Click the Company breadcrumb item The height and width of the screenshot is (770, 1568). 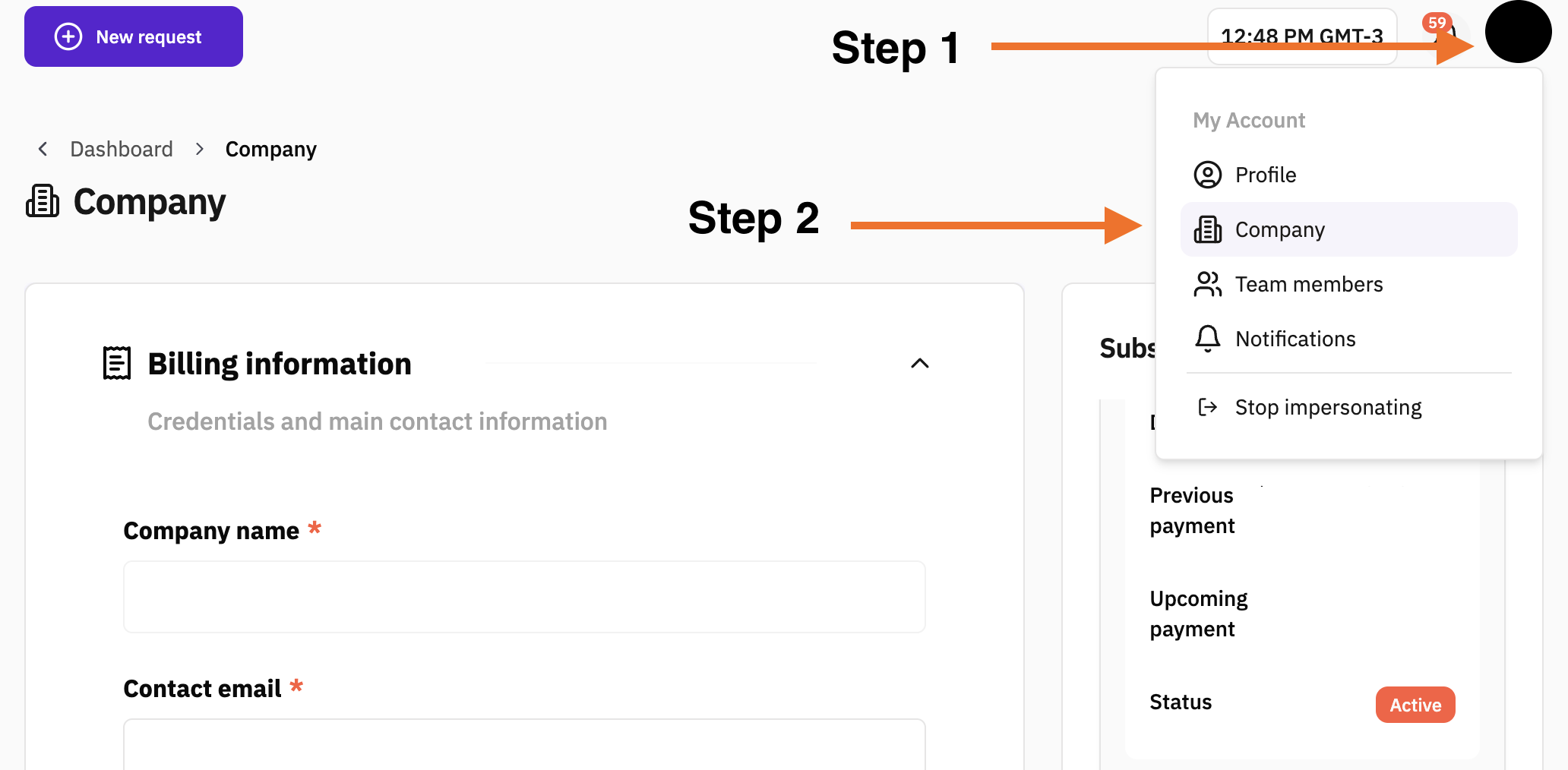270,149
